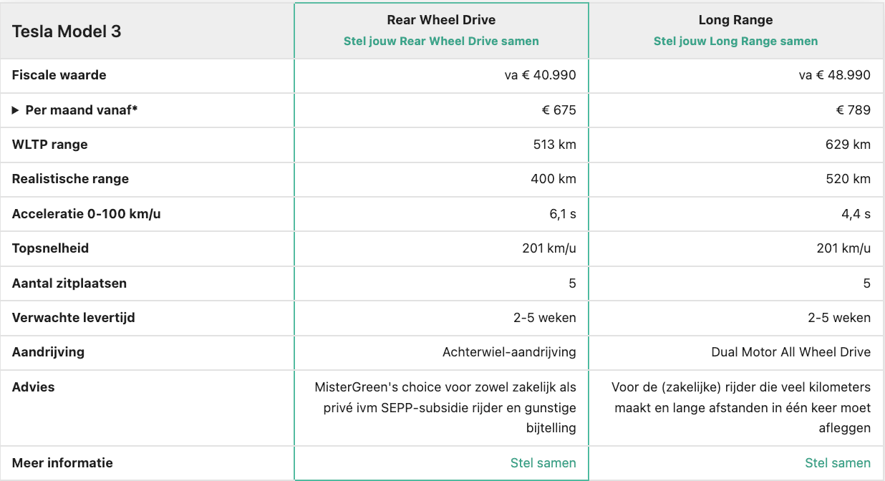Click the Long Range price va € 48.990
The width and height of the screenshot is (885, 481).
[834, 75]
